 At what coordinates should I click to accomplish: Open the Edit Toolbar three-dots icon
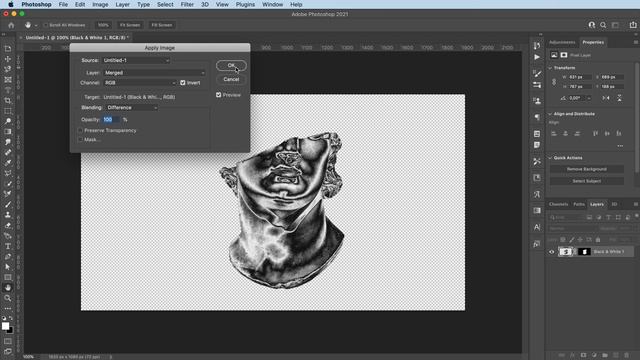8,309
